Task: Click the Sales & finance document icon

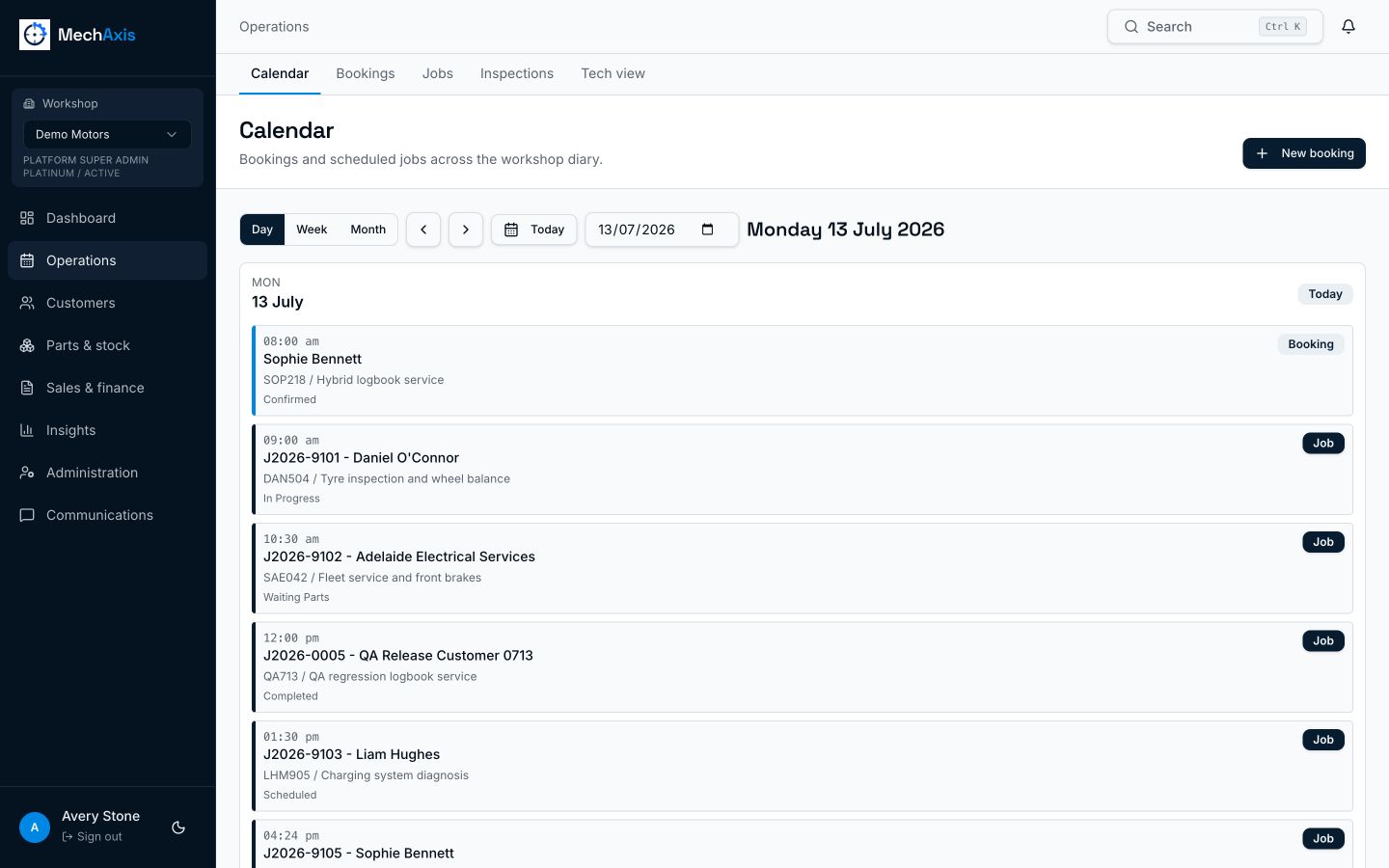Action: click(27, 388)
